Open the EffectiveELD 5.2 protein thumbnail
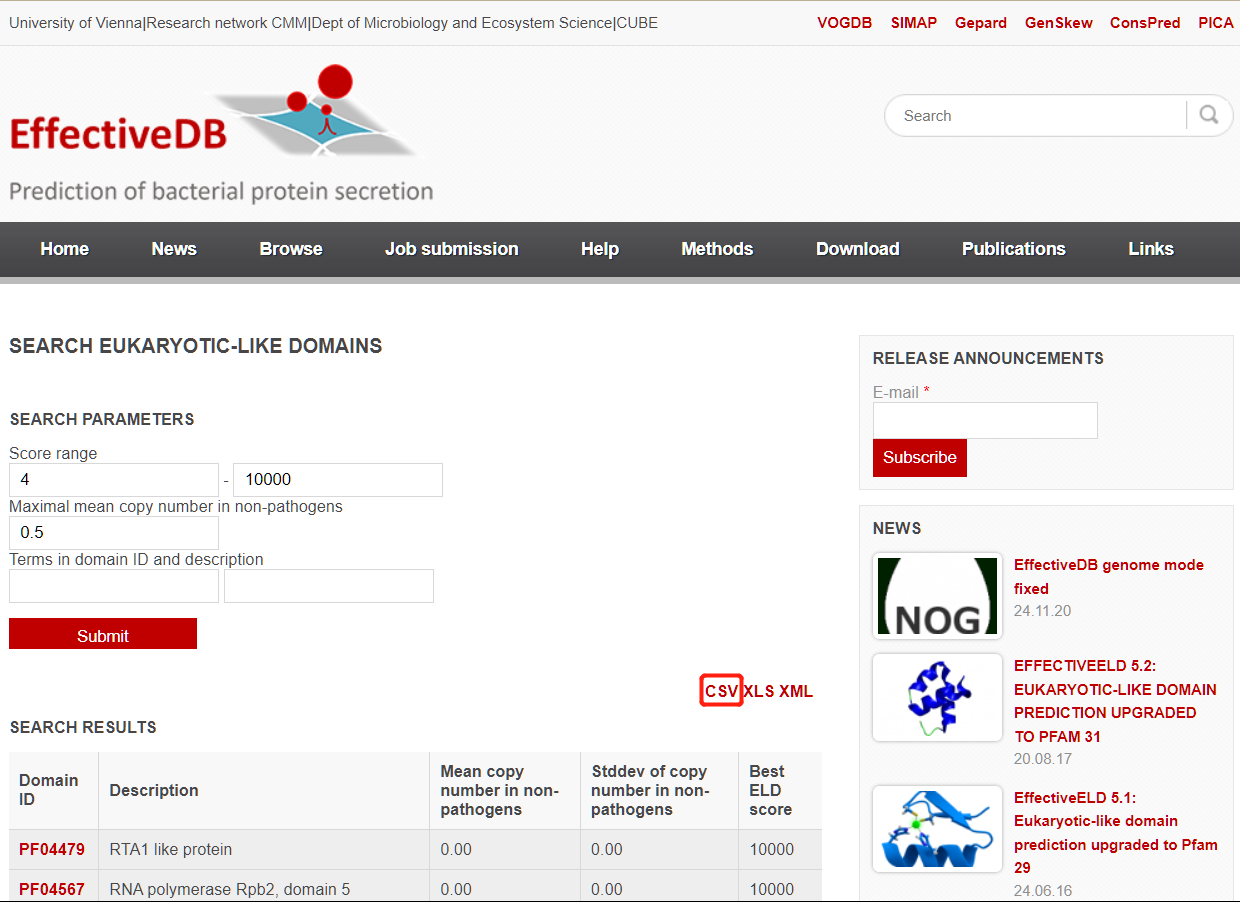This screenshot has height=902, width=1240. pyautogui.click(x=937, y=697)
